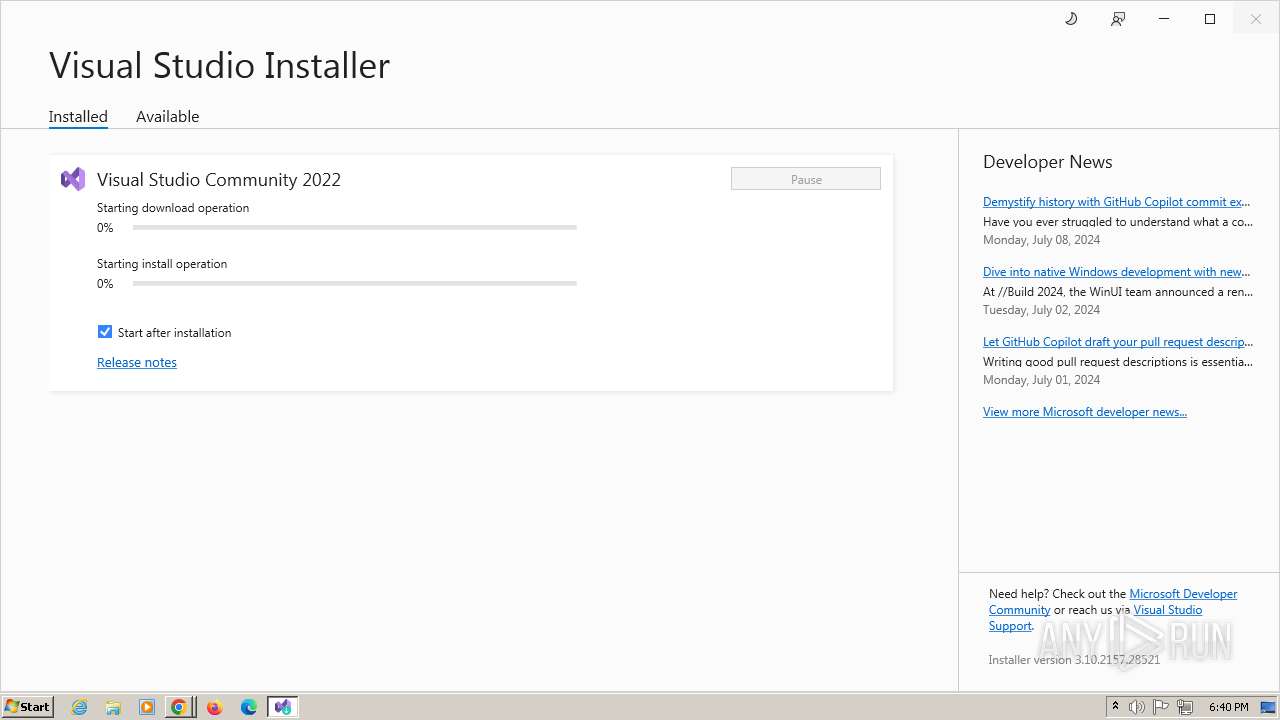Select the Visual Studio Installer taskbar button
Screen dimensions: 1280x720
pos(283,707)
